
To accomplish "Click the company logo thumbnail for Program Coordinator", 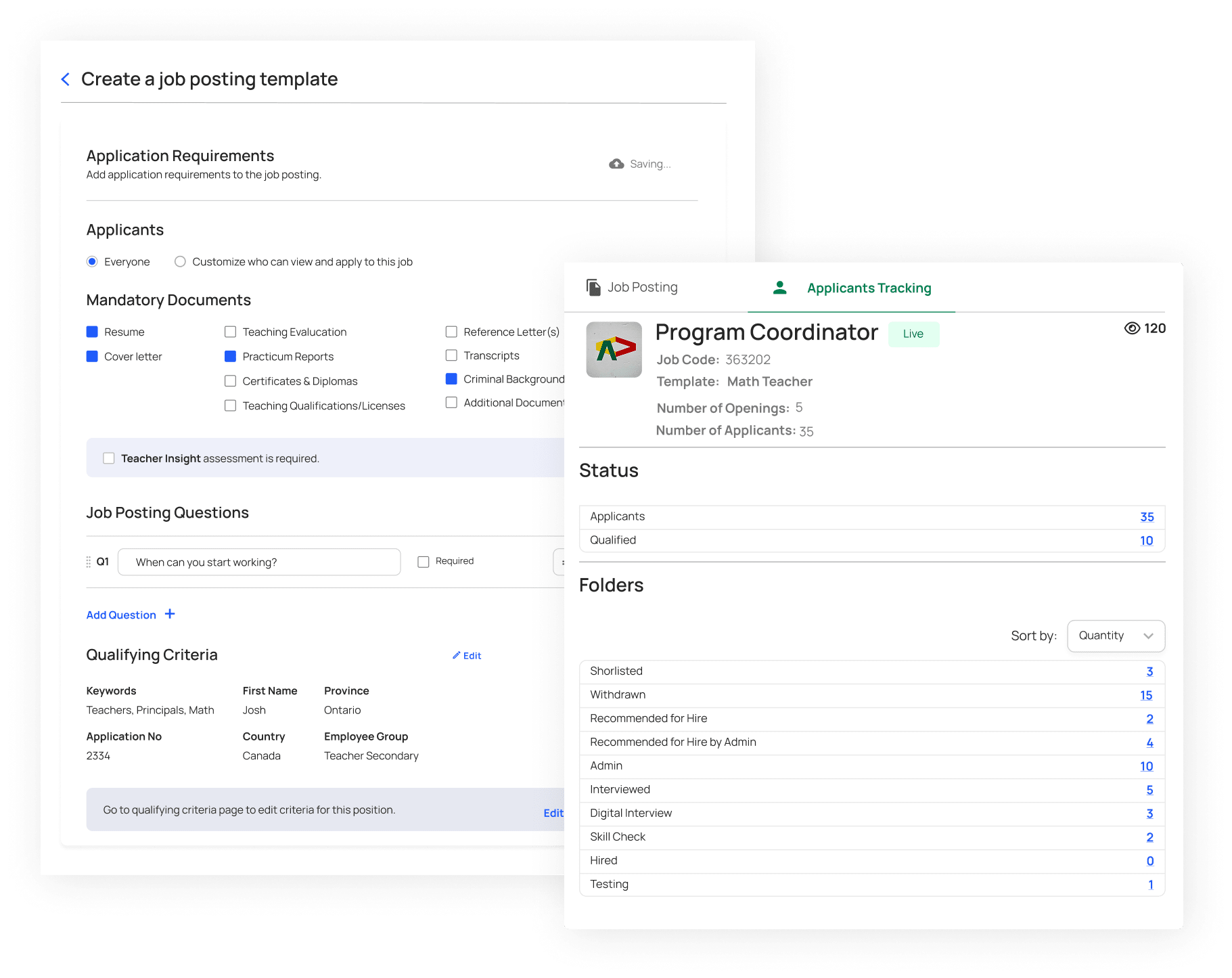I will [614, 350].
